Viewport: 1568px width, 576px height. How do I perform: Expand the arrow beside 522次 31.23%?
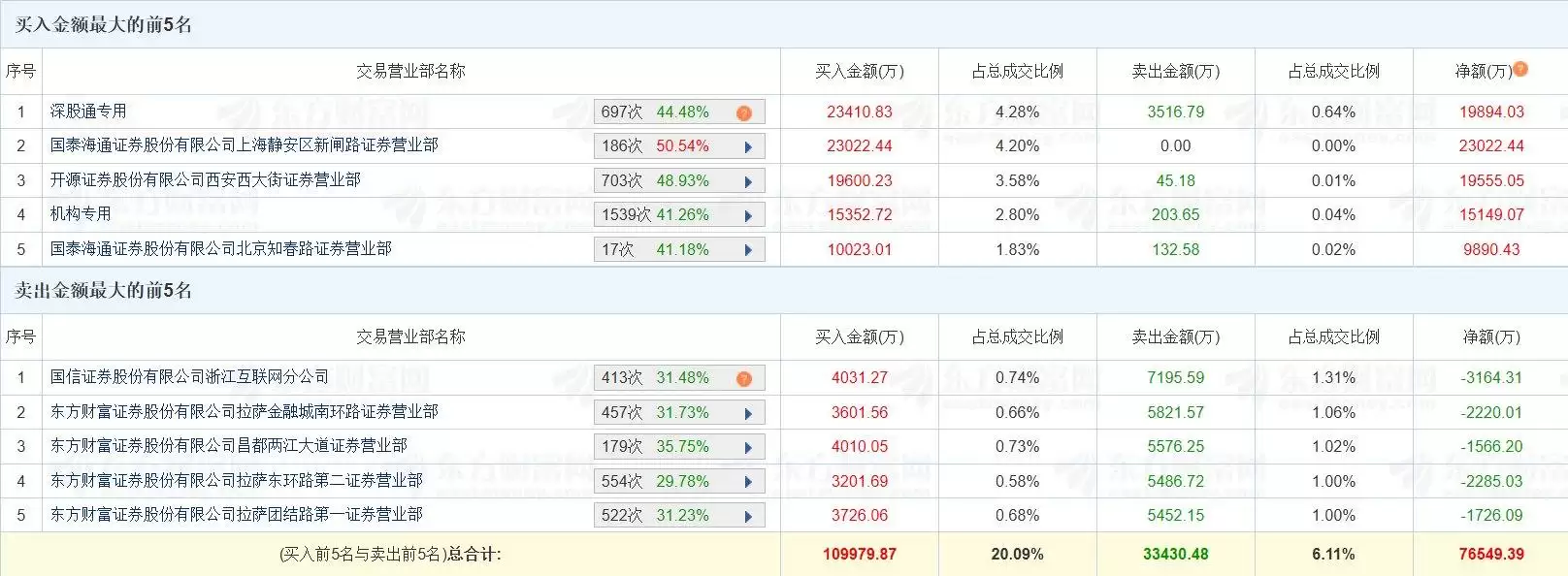coord(748,516)
